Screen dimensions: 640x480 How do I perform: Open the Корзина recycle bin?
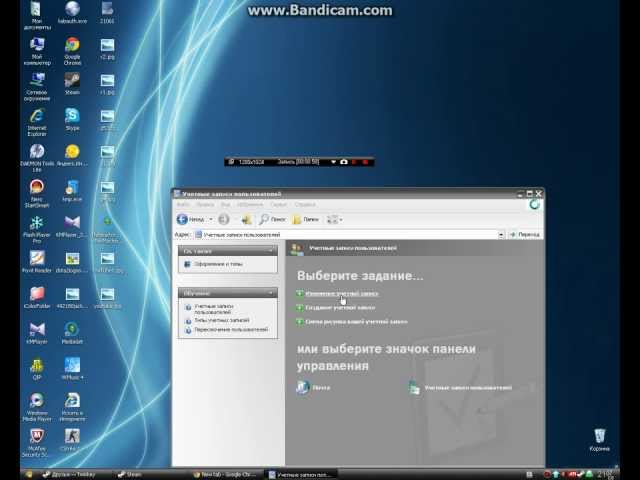click(x=599, y=440)
